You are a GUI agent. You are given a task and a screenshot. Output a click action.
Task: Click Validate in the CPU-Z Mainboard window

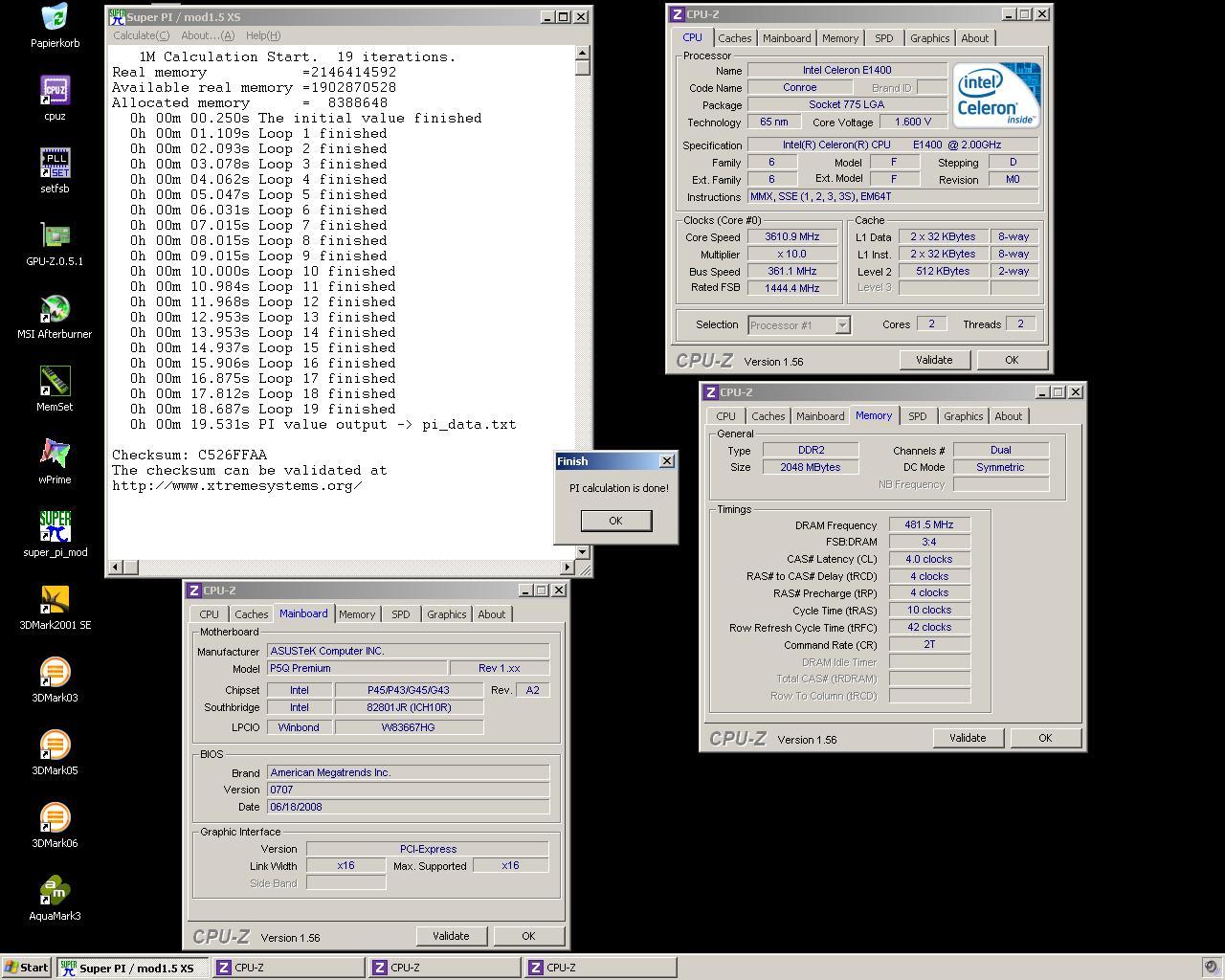(450, 936)
